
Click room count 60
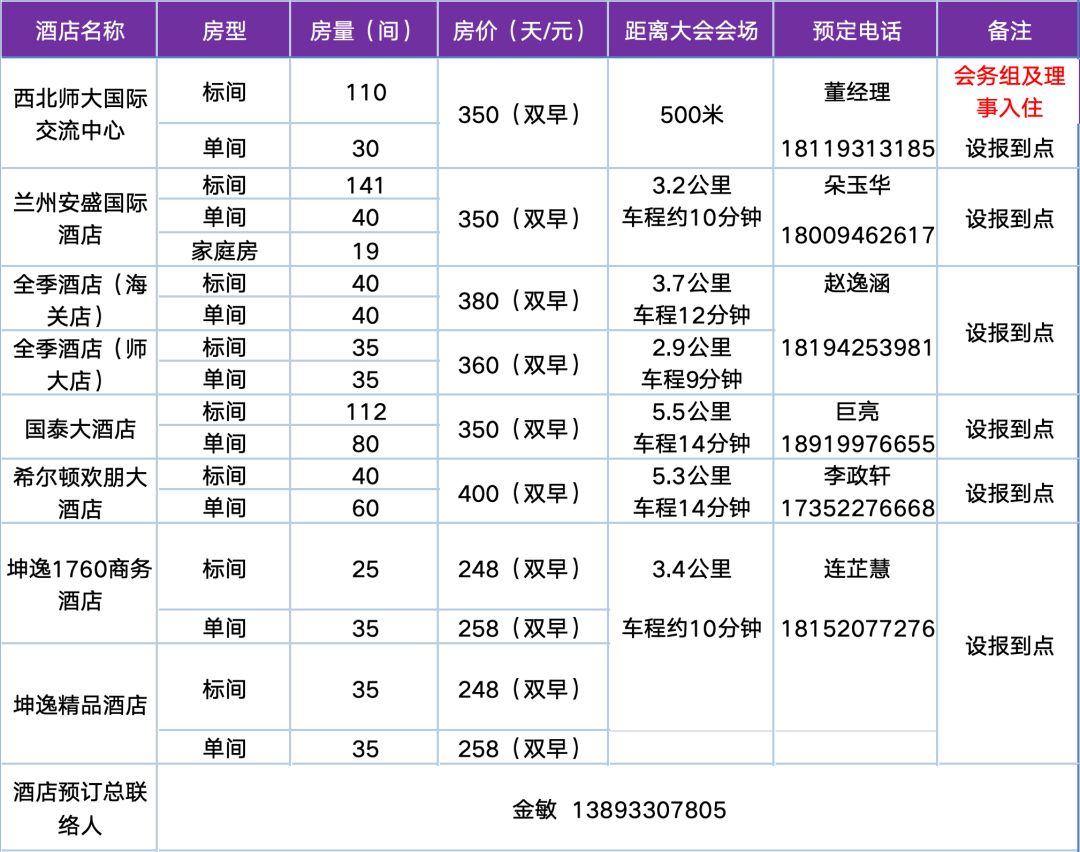[365, 508]
